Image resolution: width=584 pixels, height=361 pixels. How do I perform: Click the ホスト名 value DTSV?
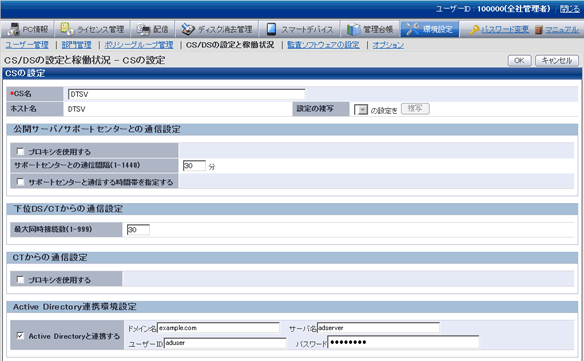point(76,109)
